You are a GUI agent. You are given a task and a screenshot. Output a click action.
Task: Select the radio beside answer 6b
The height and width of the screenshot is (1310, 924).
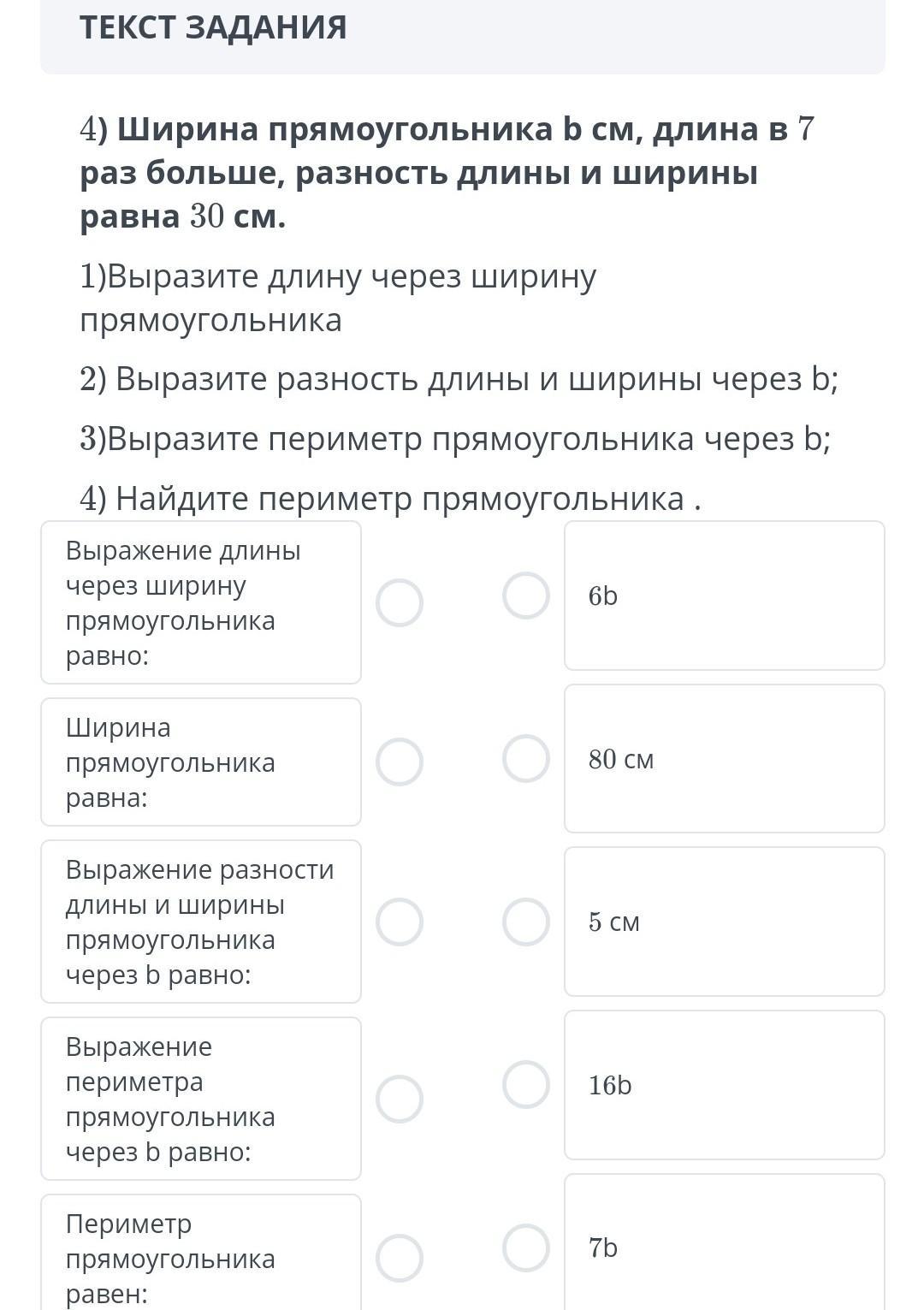tap(525, 596)
